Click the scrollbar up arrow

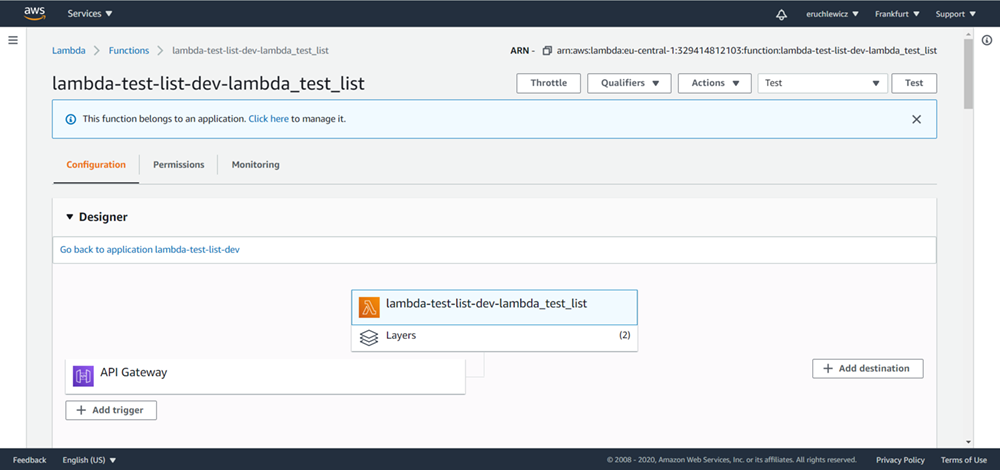tap(969, 32)
